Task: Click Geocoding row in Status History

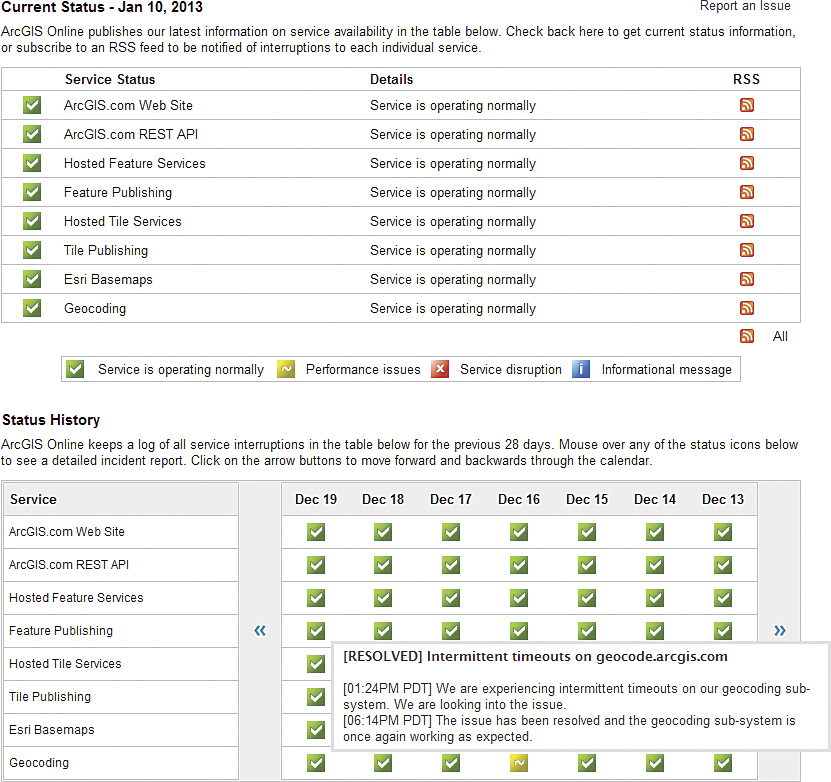Action: 40,763
